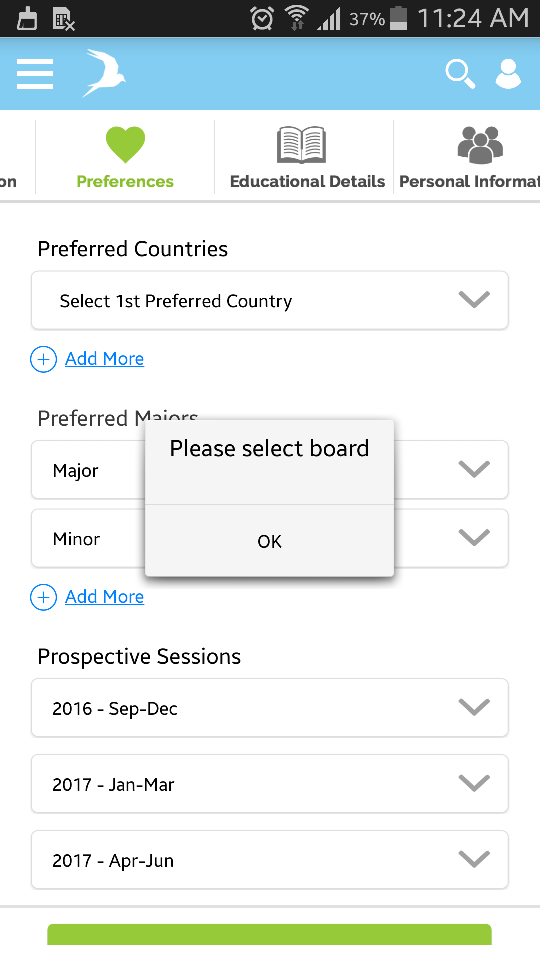Tap the white bird logo

104,73
